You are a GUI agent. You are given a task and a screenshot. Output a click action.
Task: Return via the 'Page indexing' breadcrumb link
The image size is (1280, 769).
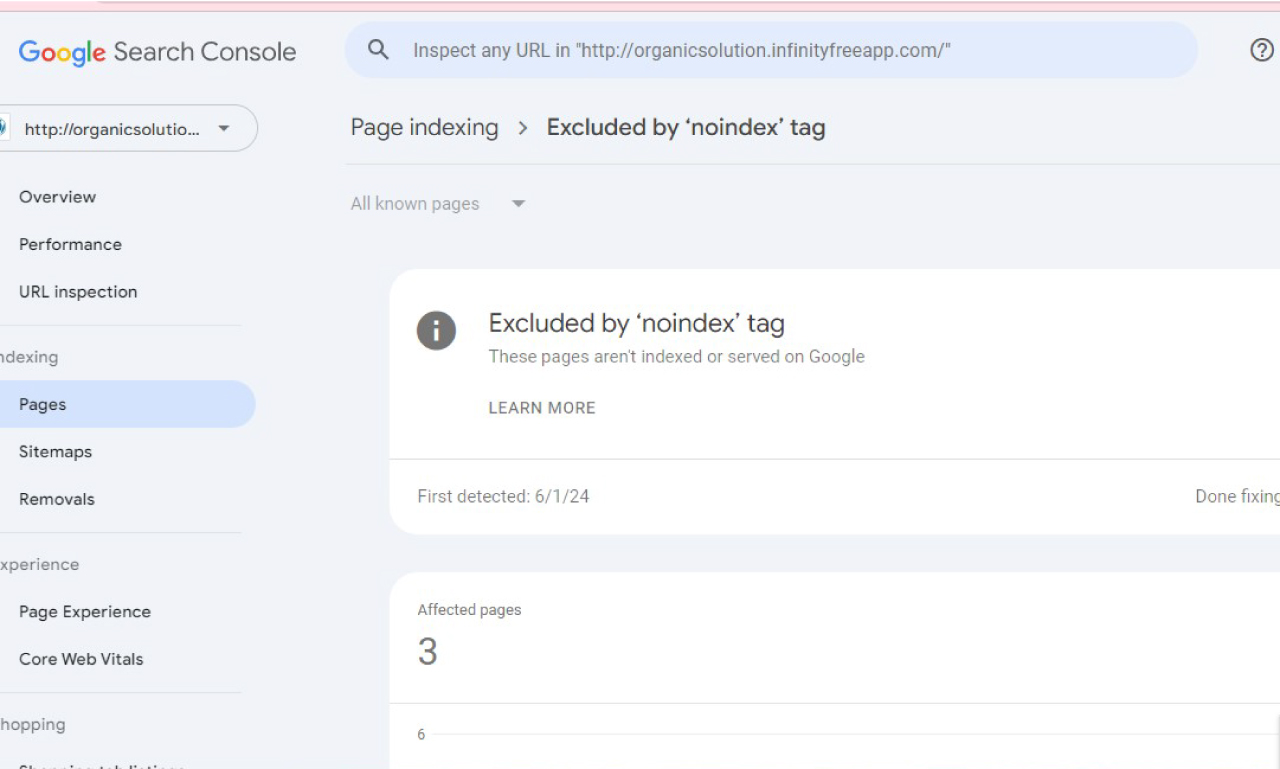(x=423, y=127)
